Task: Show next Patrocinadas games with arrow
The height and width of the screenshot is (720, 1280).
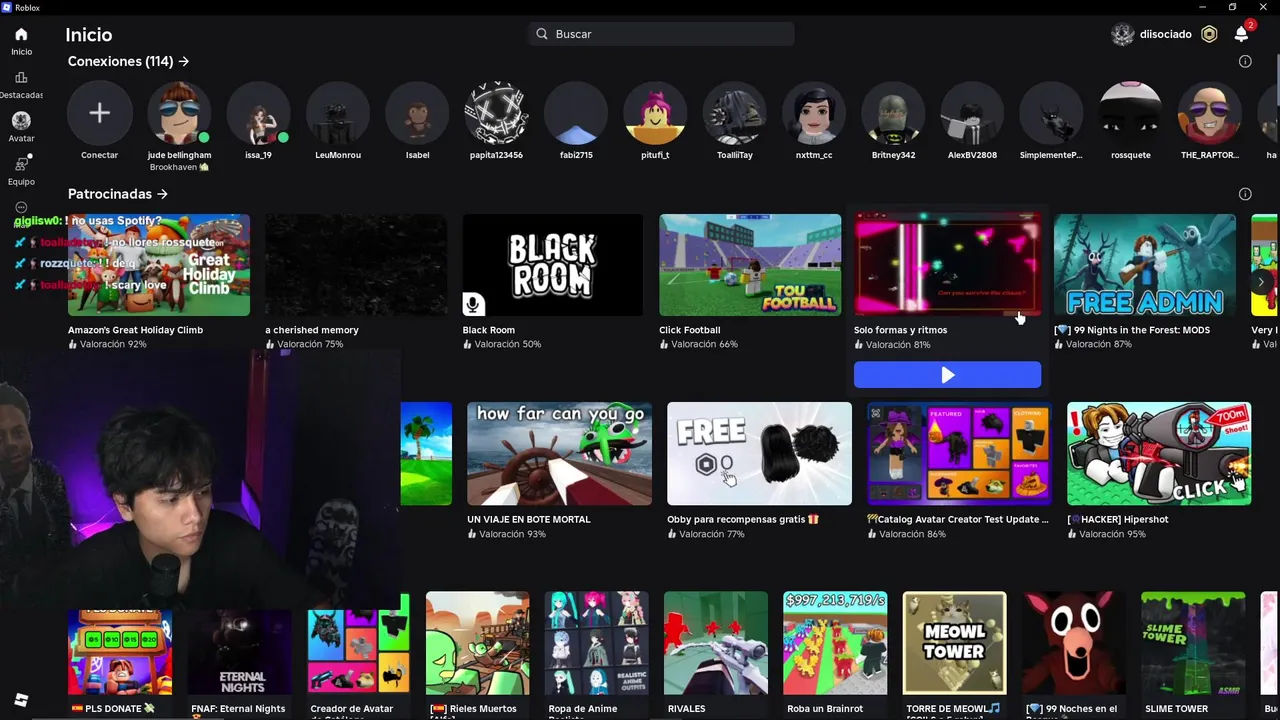Action: click(x=1261, y=282)
